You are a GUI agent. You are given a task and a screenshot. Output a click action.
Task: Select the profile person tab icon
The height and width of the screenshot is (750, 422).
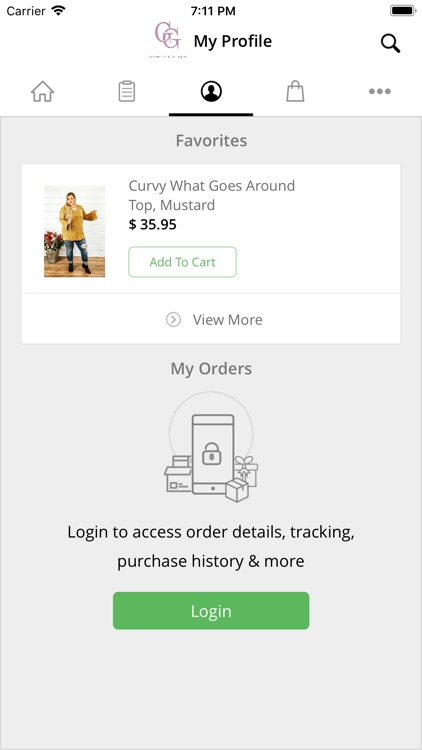pos(211,91)
